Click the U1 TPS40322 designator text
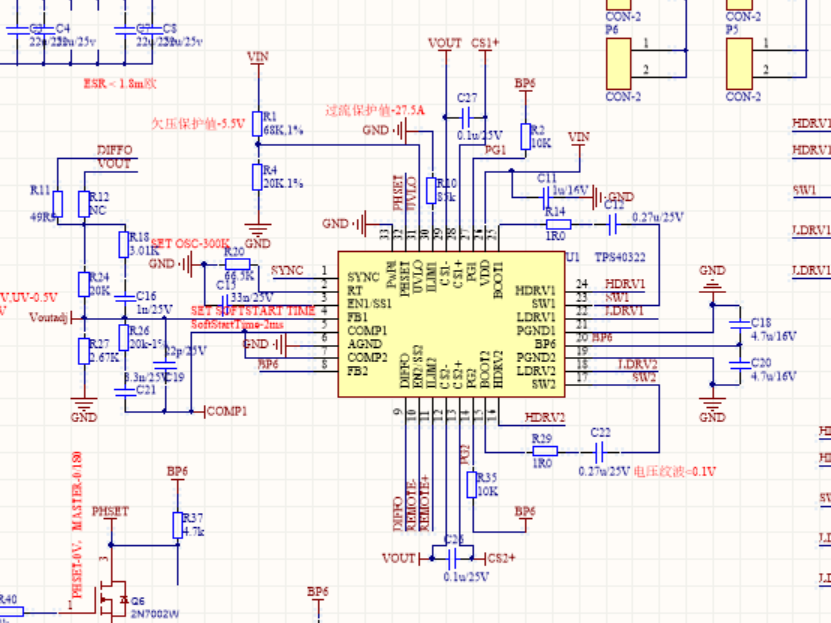This screenshot has height=623, width=831. pos(606,257)
